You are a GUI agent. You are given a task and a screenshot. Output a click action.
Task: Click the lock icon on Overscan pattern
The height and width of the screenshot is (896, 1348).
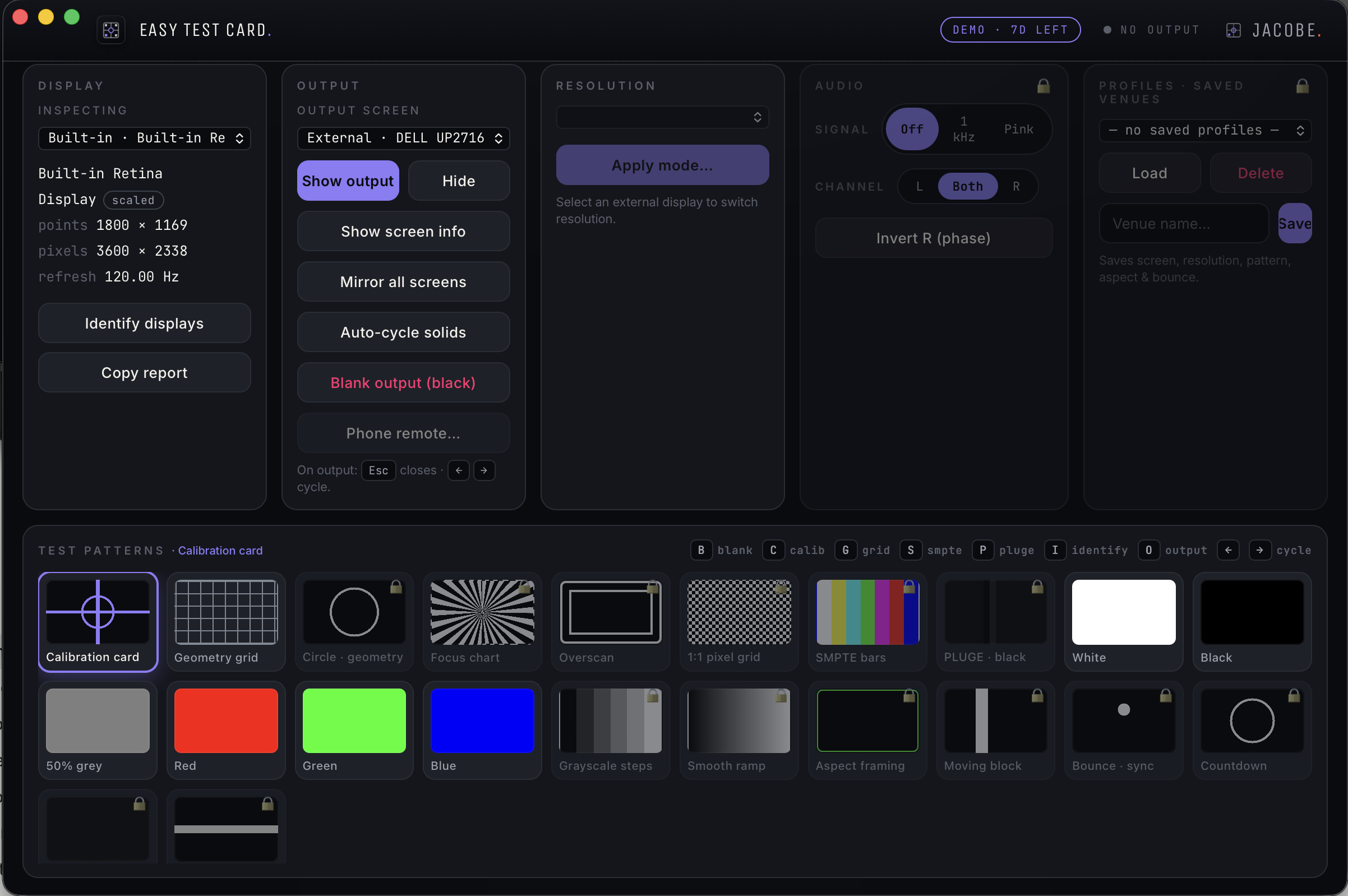tap(653, 587)
